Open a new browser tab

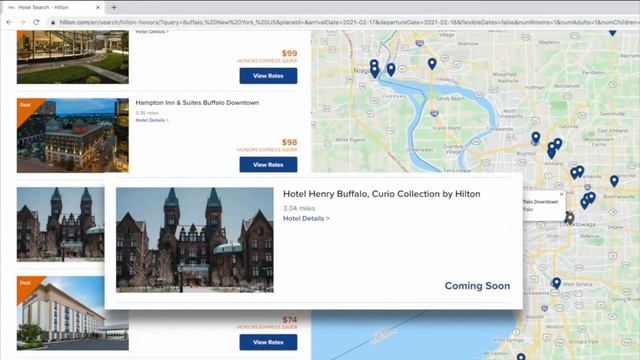coord(114,7)
